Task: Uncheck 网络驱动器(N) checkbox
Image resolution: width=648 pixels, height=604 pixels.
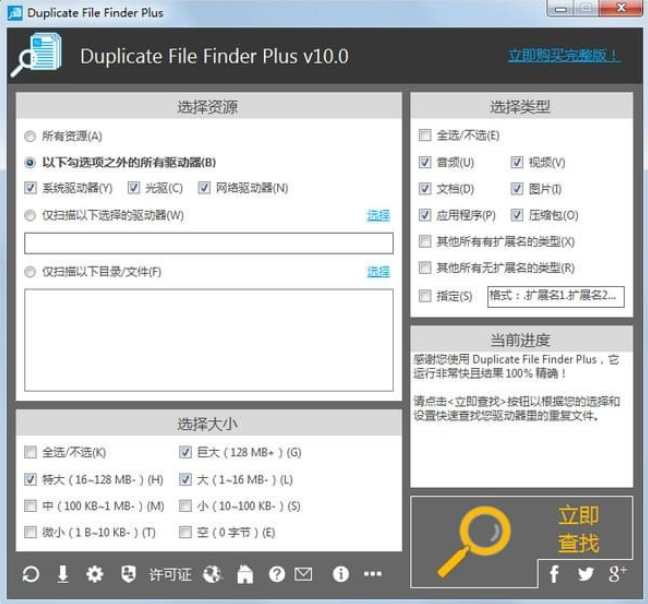Action: click(204, 188)
